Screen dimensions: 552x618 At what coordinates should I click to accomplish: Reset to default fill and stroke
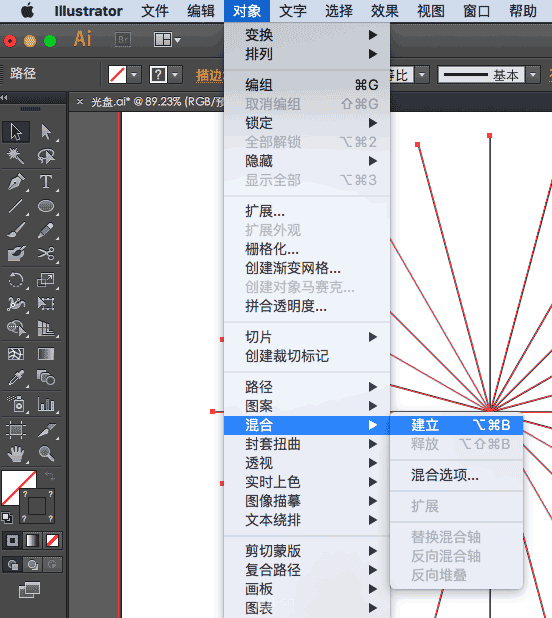[7, 517]
